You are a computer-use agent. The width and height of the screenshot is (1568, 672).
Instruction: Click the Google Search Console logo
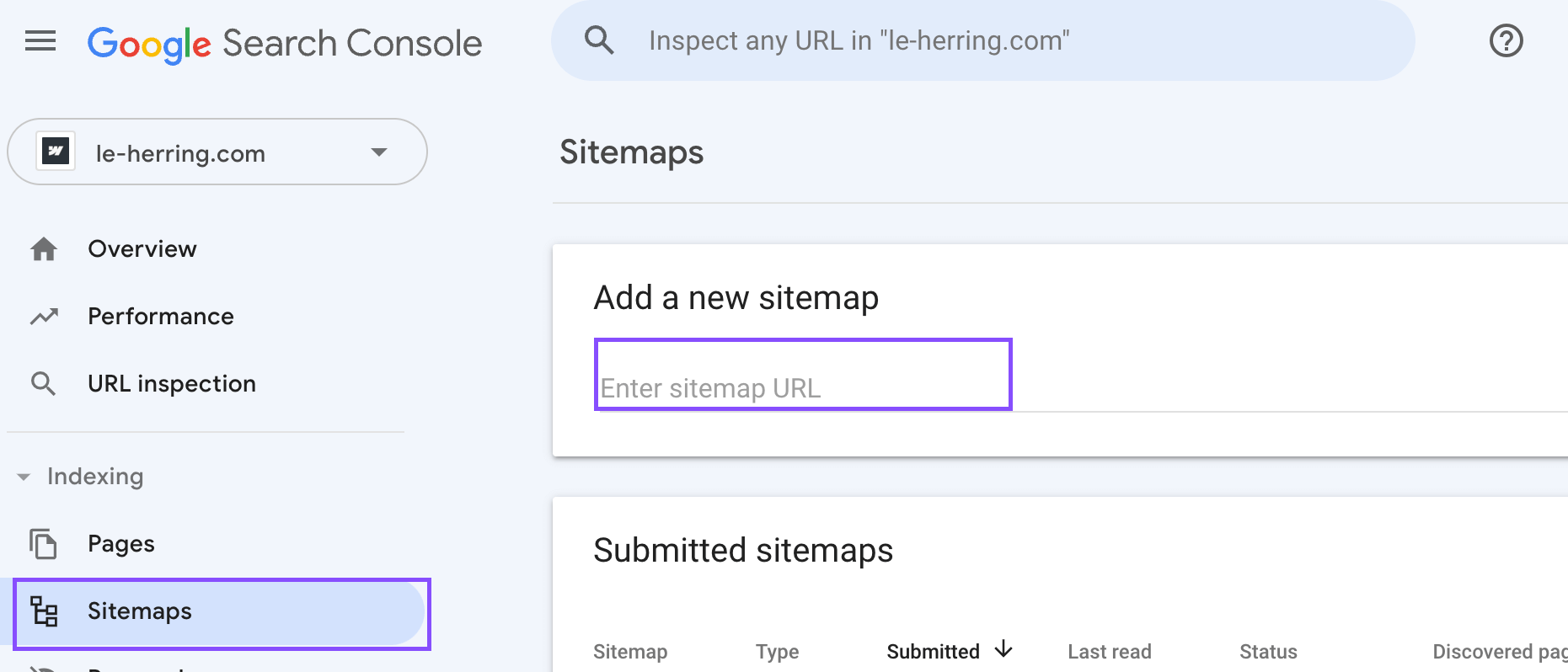pyautogui.click(x=285, y=44)
